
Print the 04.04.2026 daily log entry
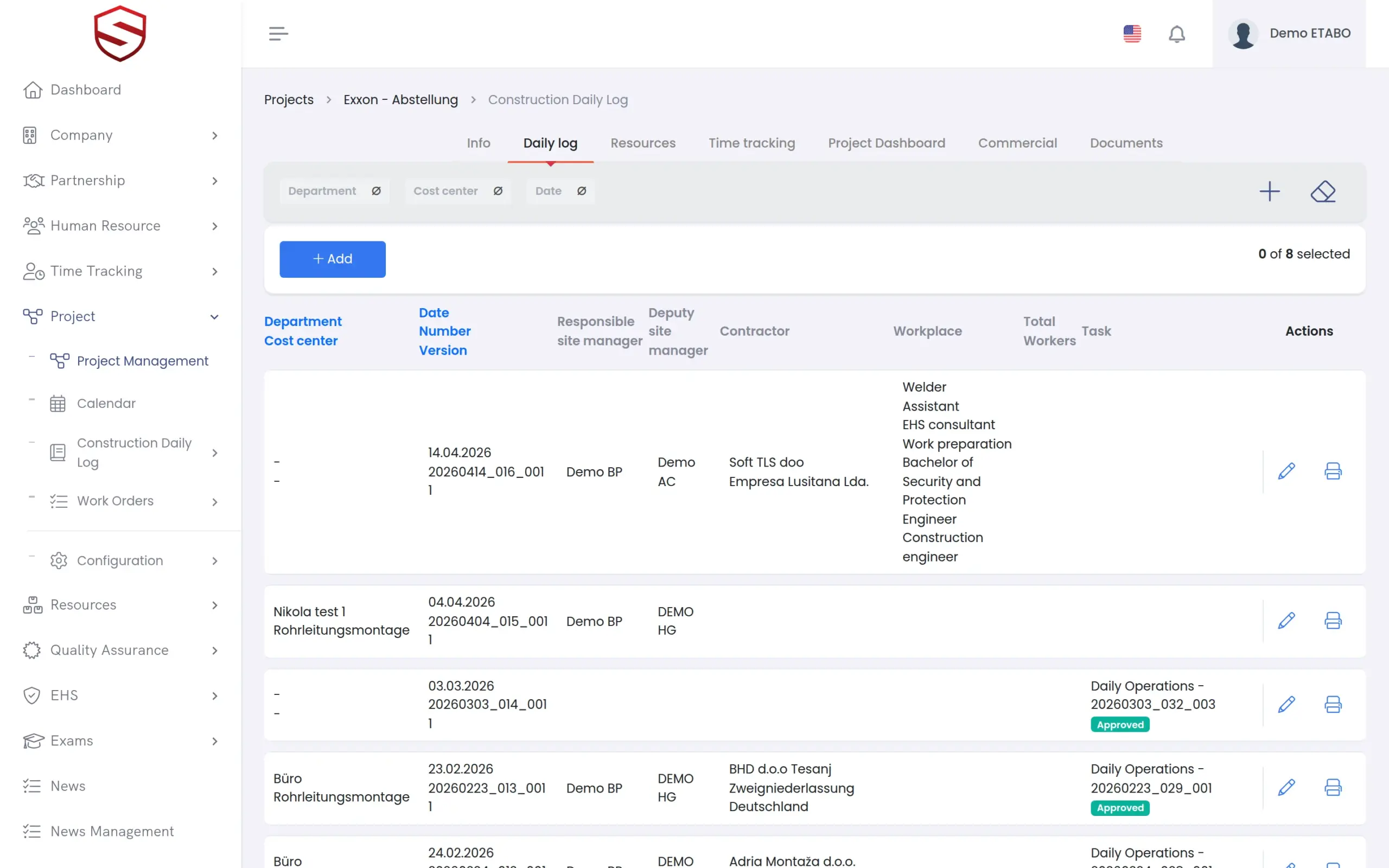tap(1333, 621)
